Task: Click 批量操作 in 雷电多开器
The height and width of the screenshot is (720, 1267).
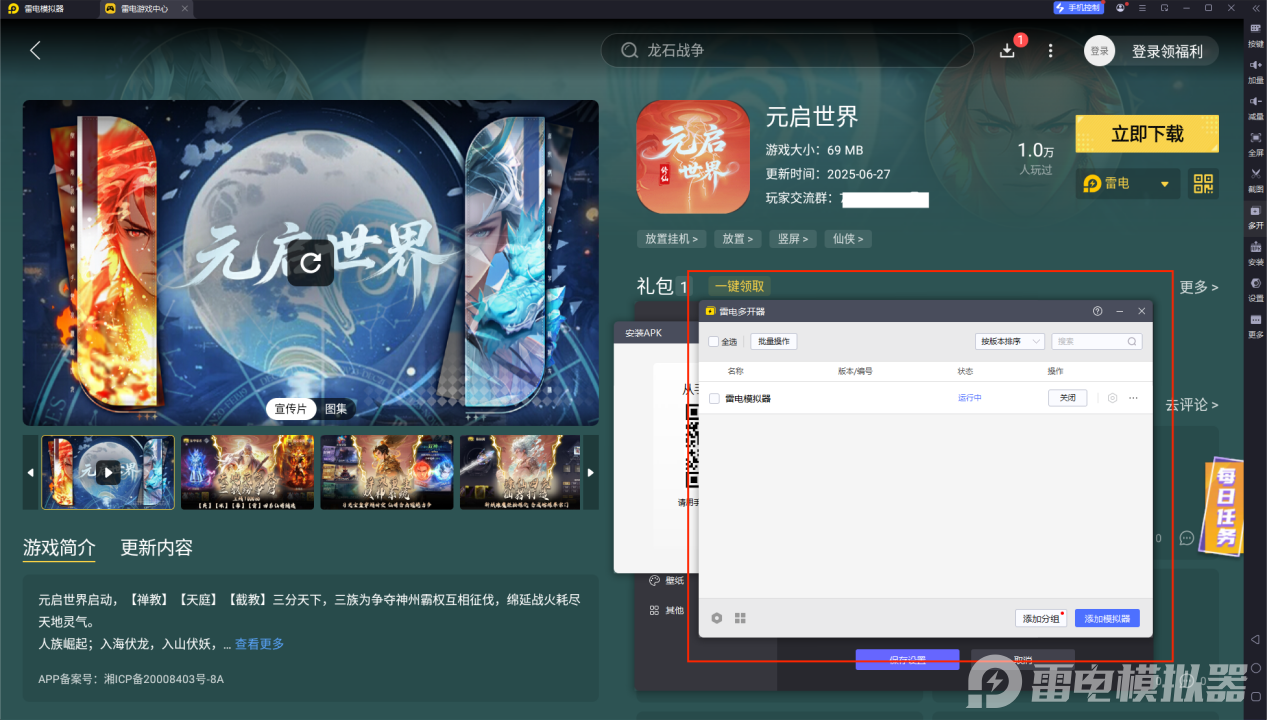Action: click(x=774, y=341)
